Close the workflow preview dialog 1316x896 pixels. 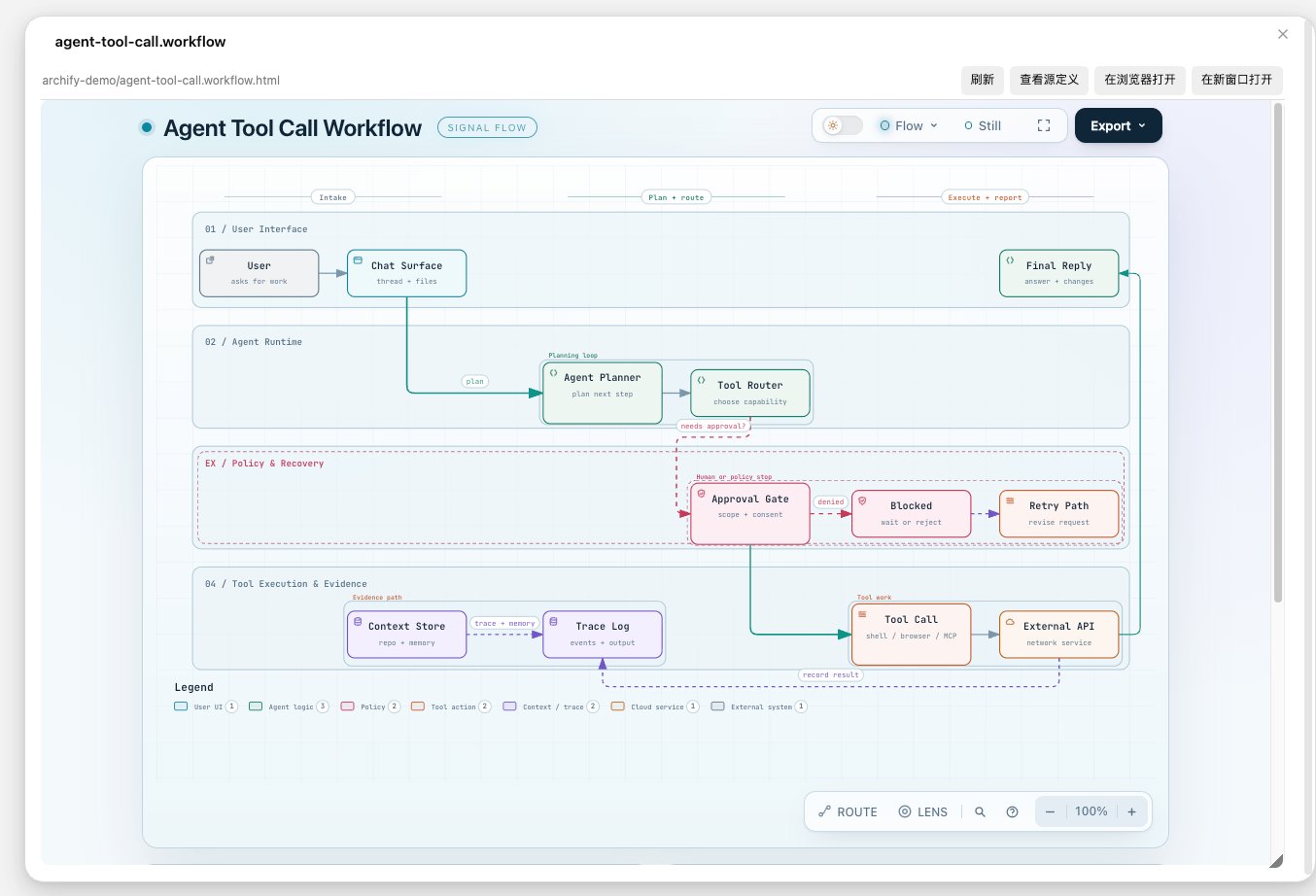click(x=1283, y=34)
